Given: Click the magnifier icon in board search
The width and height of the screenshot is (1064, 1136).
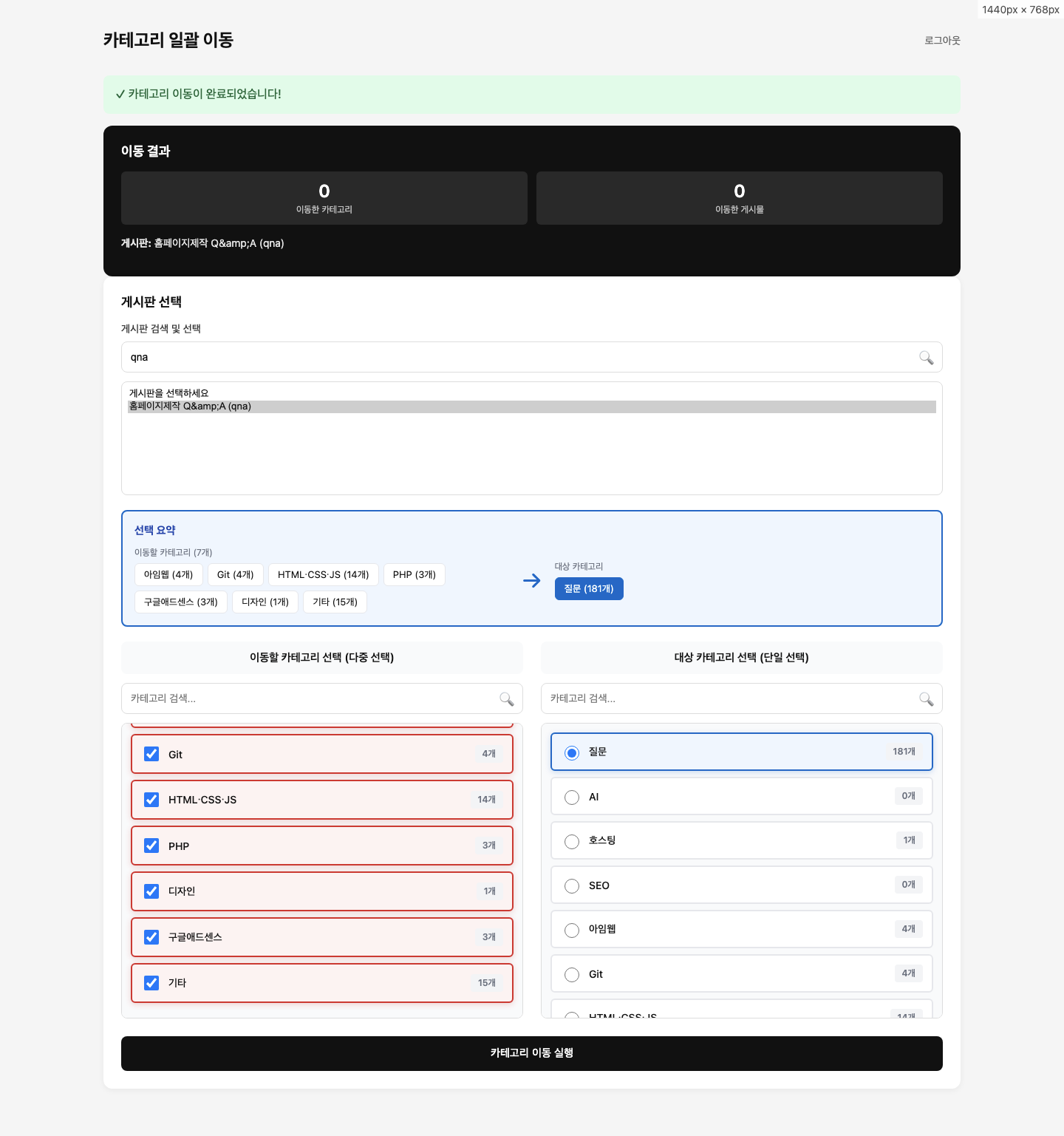Looking at the screenshot, I should coord(926,358).
